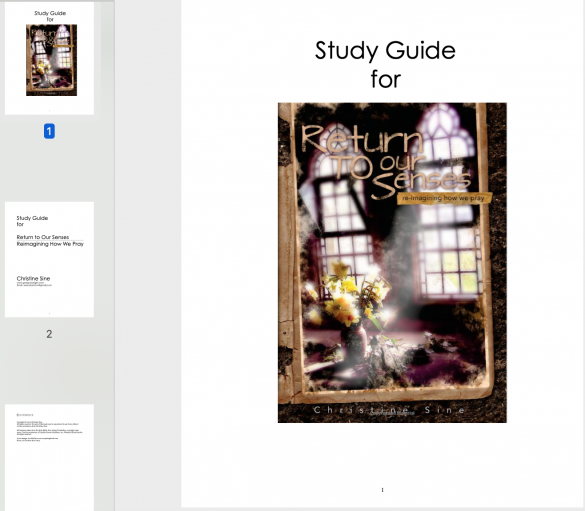Open the page 2 thumbnail
The image size is (585, 511).
click(49, 260)
